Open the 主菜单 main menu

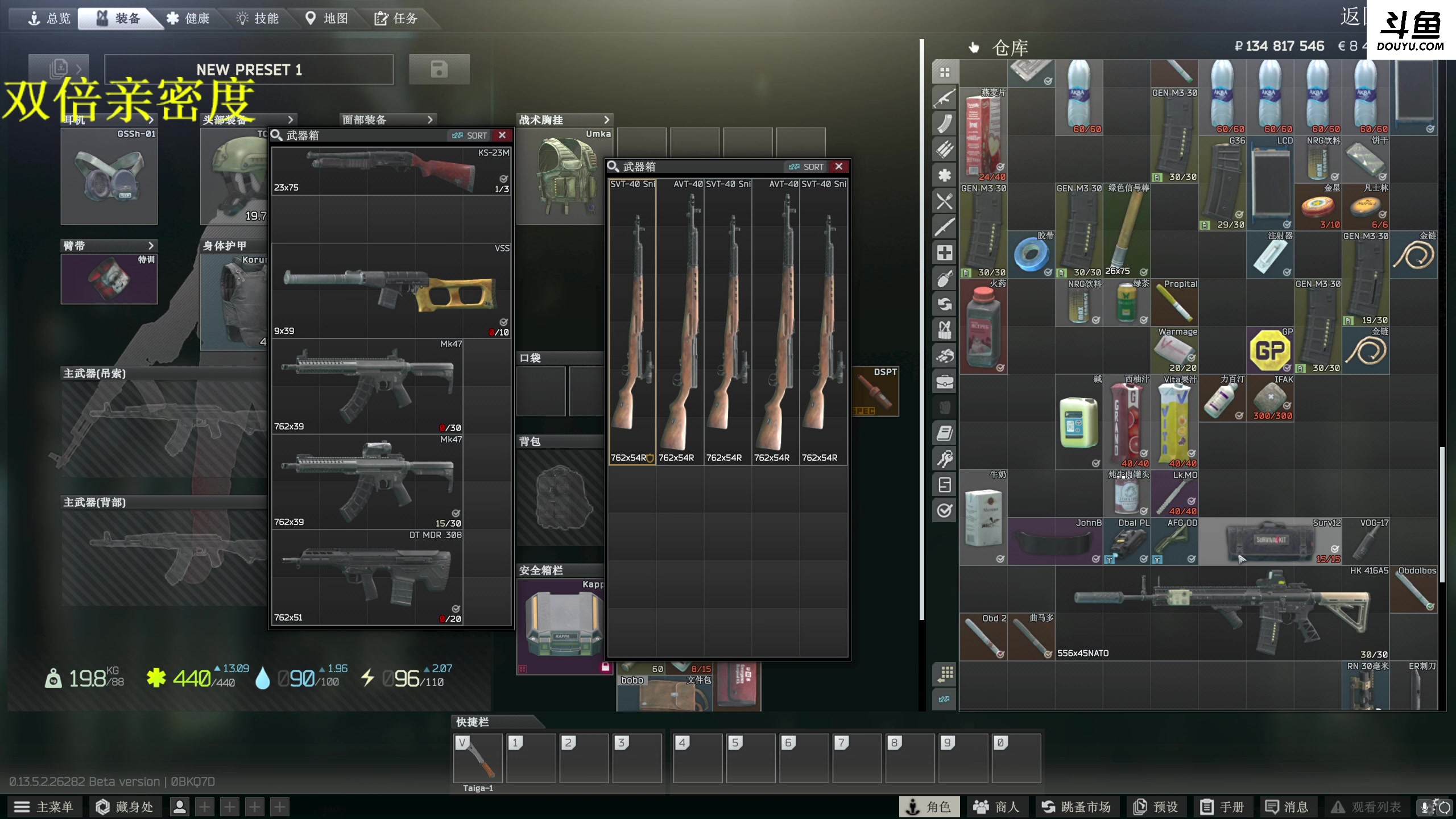click(x=44, y=806)
